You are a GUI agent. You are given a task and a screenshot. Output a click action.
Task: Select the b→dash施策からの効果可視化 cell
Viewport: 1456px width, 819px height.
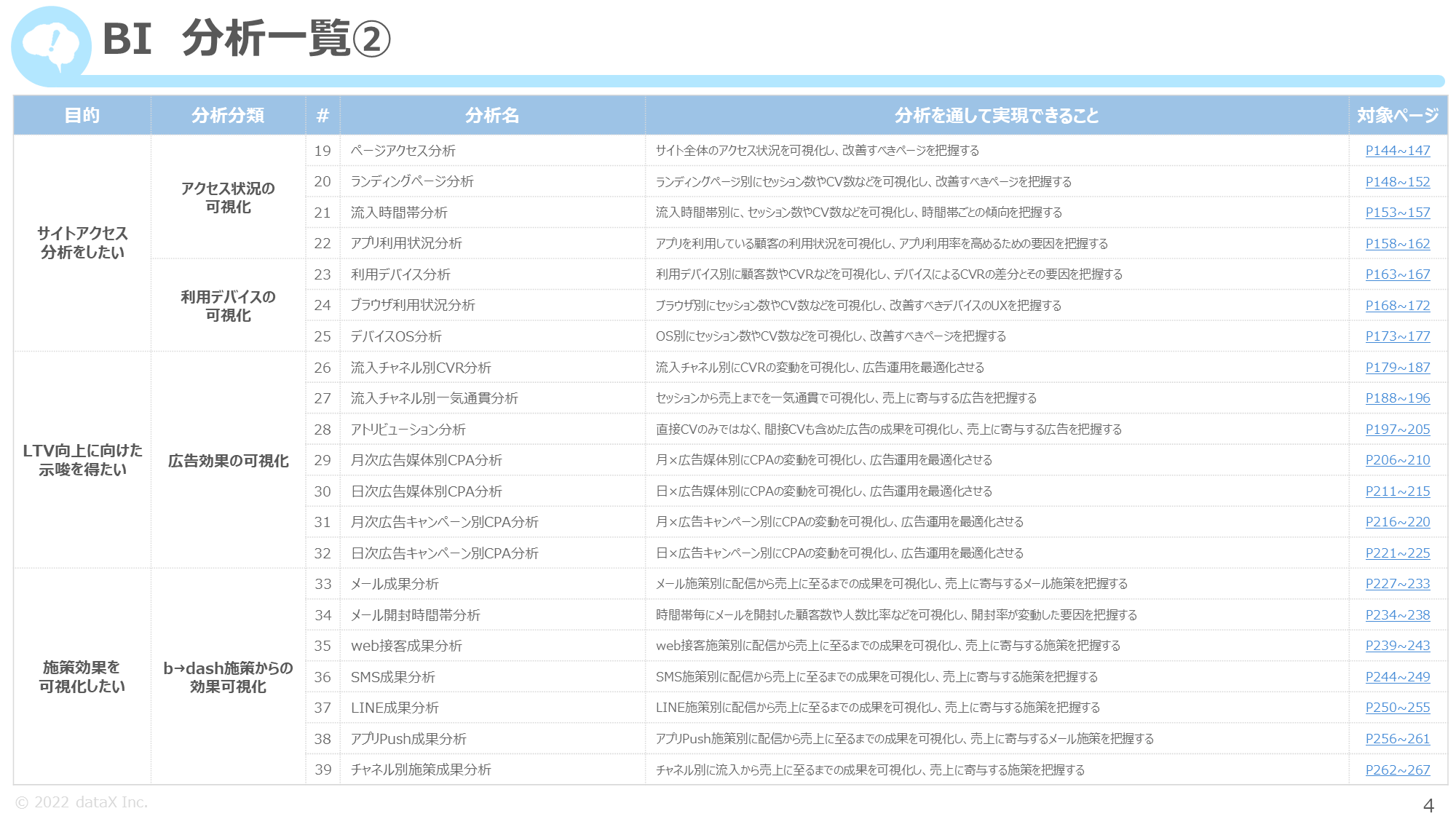pos(228,677)
